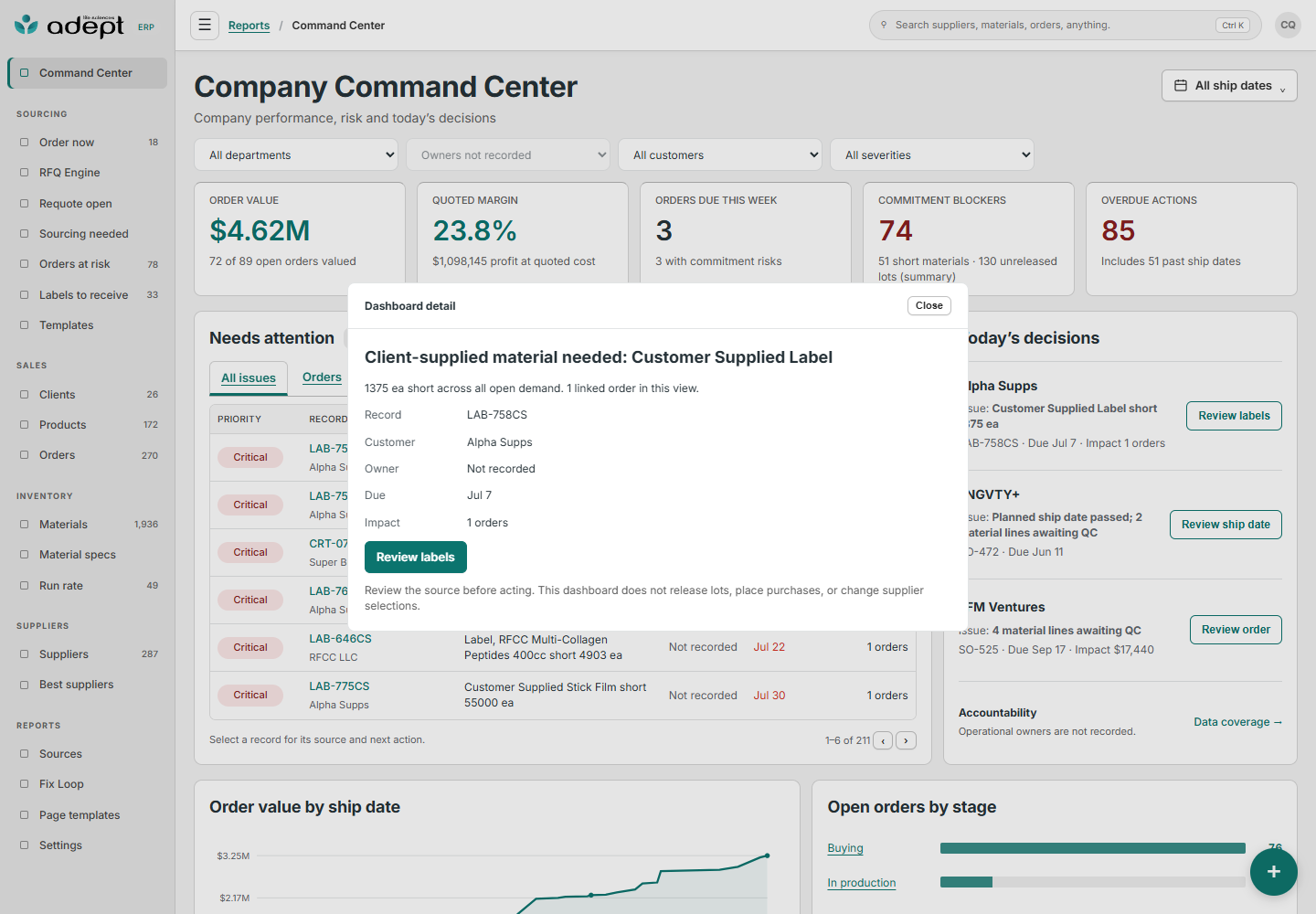Click the icon beside Run rate in sidebar

click(25, 586)
